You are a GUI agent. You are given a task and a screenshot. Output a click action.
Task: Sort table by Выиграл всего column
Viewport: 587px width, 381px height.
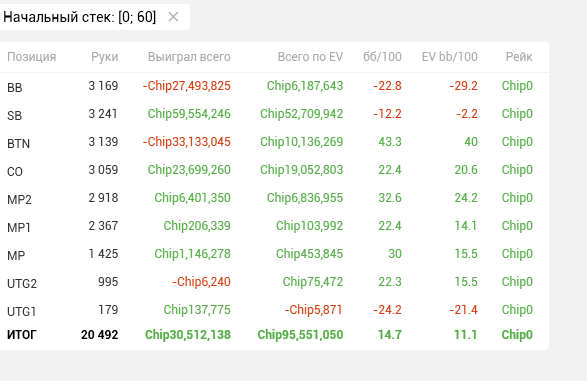189,57
